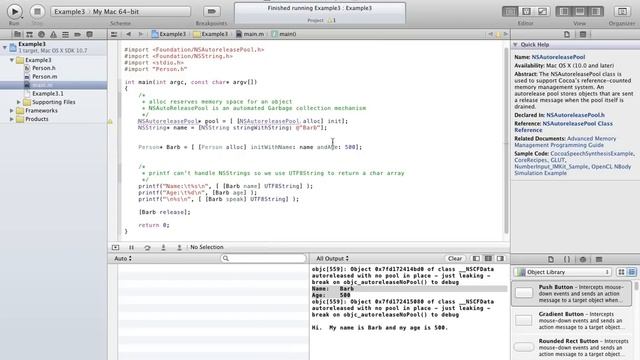The width and height of the screenshot is (640, 360).
Task: Go back in editor history
Action: (x=129, y=34)
